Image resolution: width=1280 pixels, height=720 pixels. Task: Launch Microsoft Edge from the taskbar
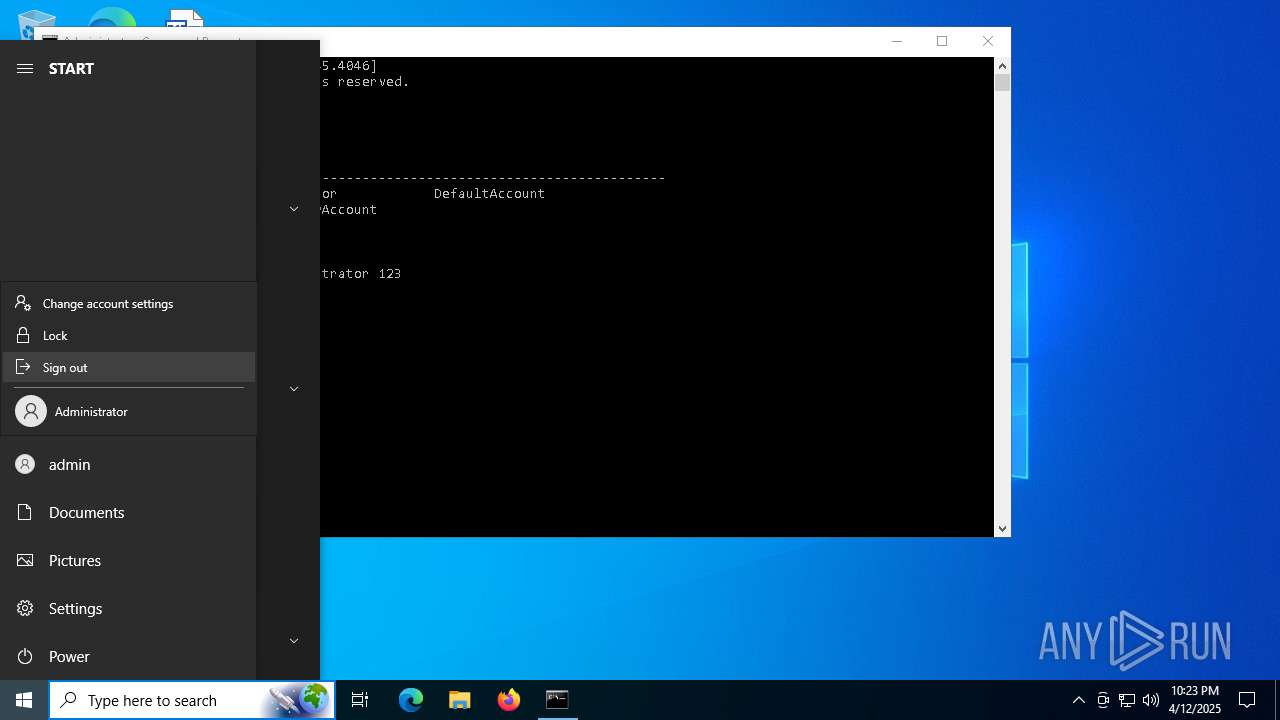411,700
